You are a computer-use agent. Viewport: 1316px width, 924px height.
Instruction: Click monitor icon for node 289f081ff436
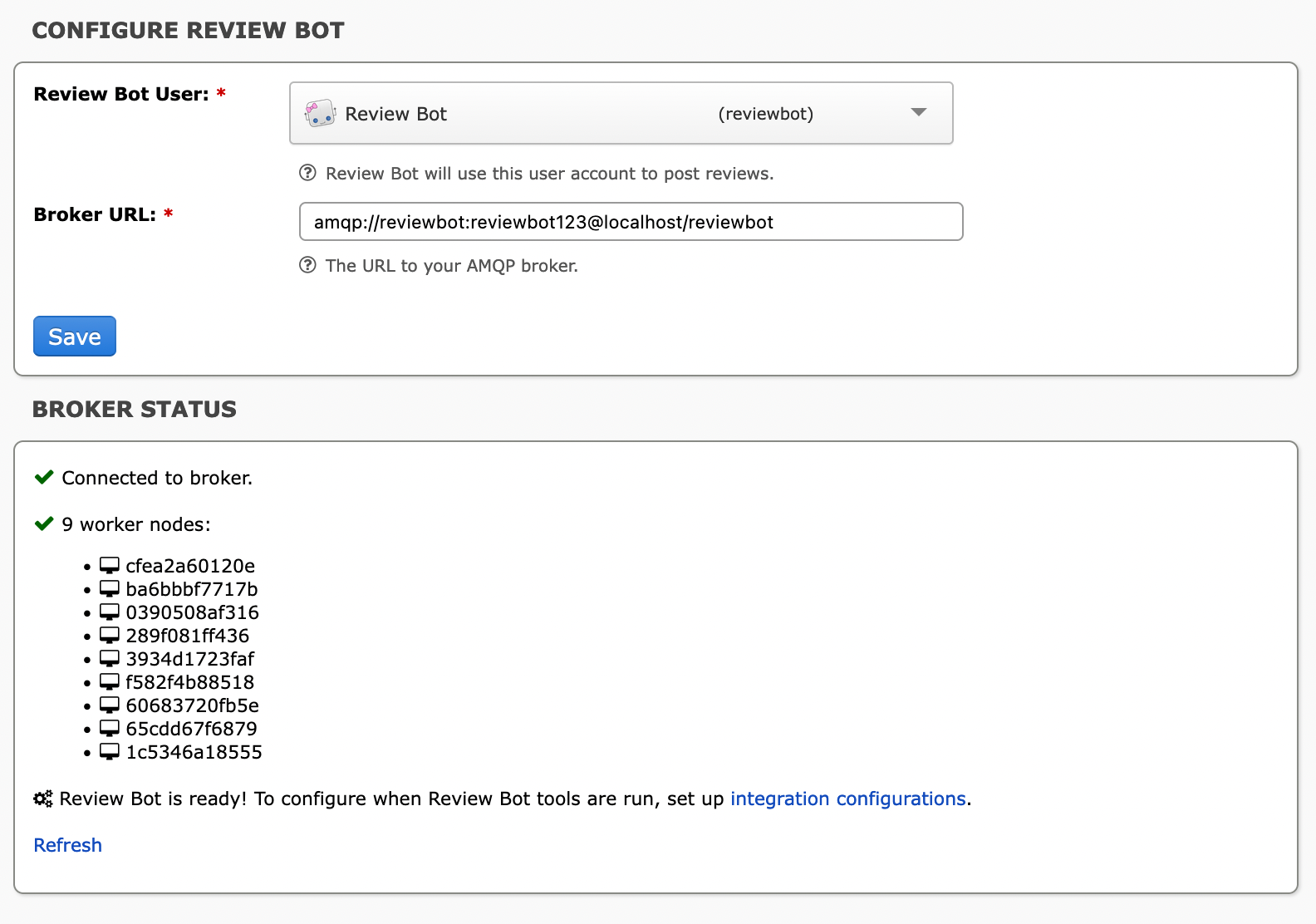(110, 636)
